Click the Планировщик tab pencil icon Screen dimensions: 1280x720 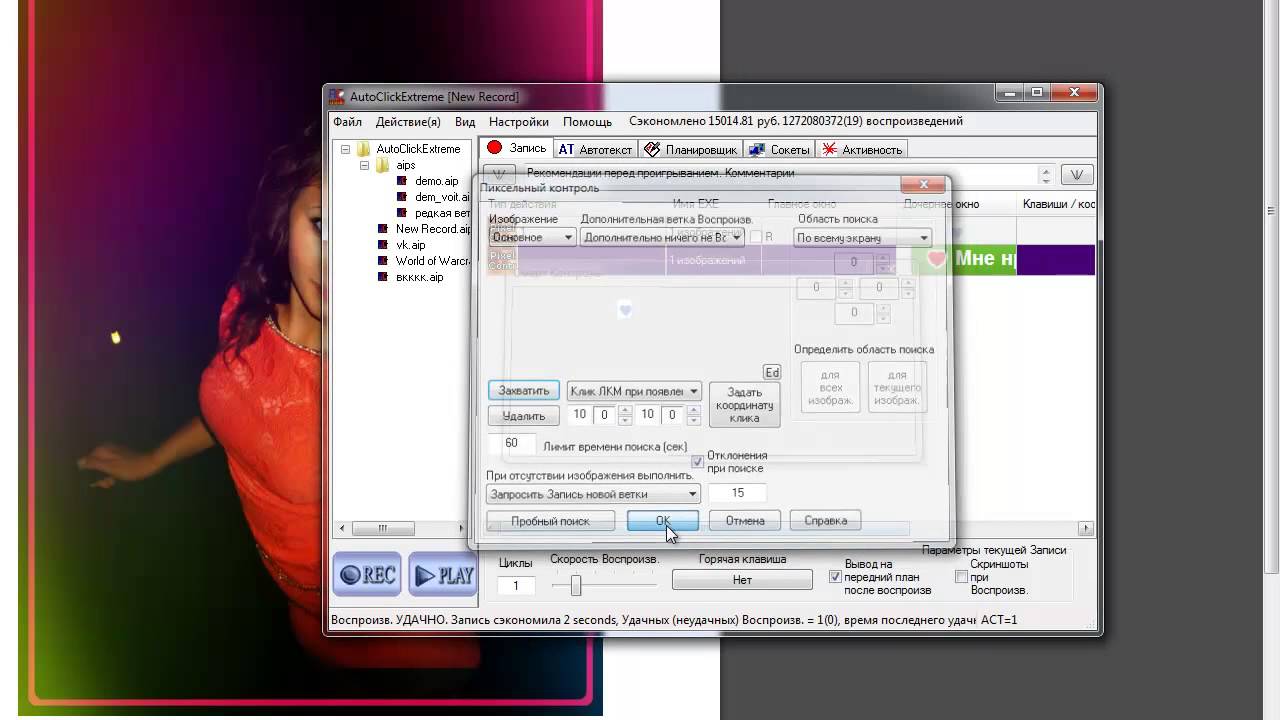(x=652, y=149)
